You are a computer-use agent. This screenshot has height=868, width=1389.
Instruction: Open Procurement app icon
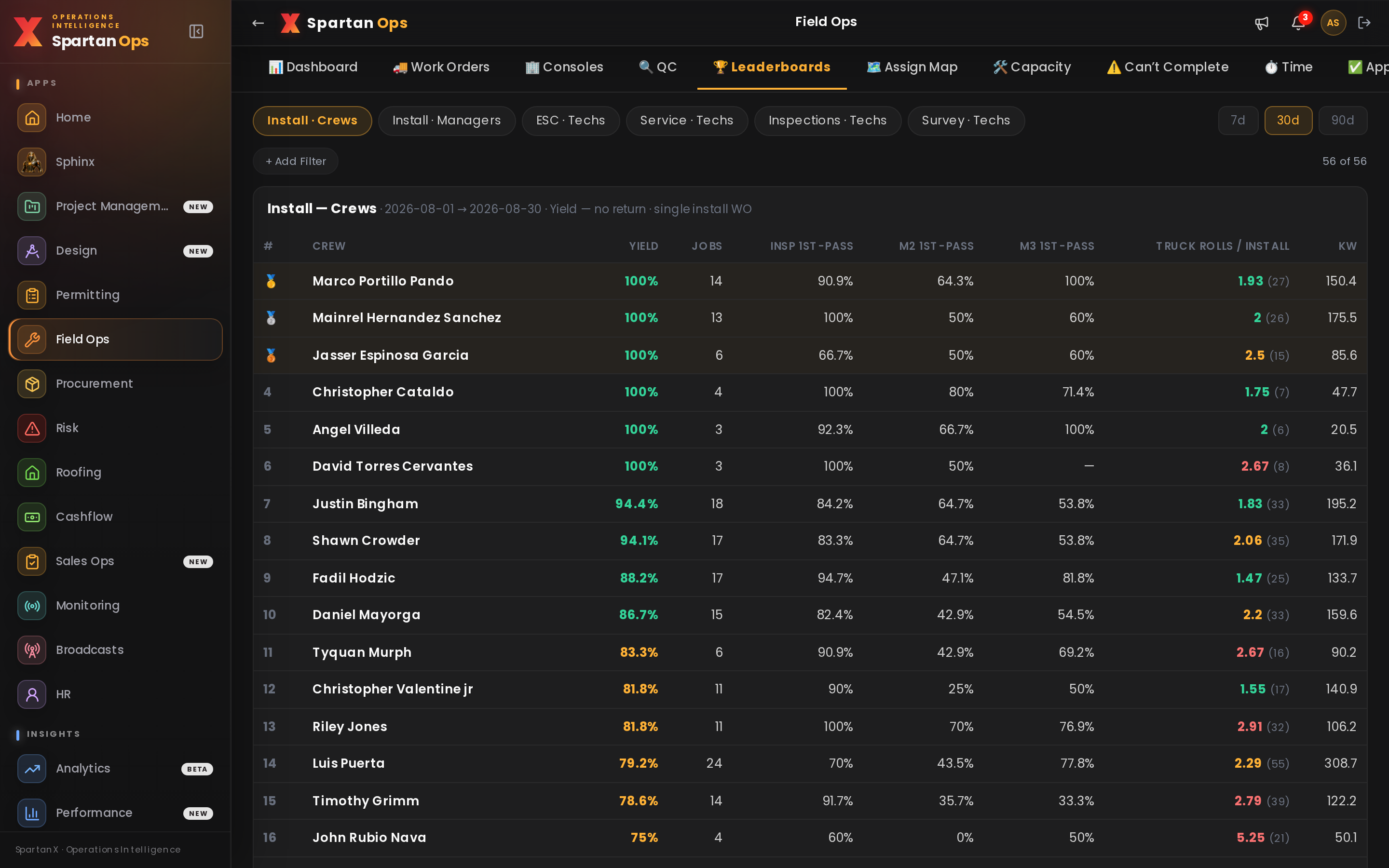pos(32,383)
